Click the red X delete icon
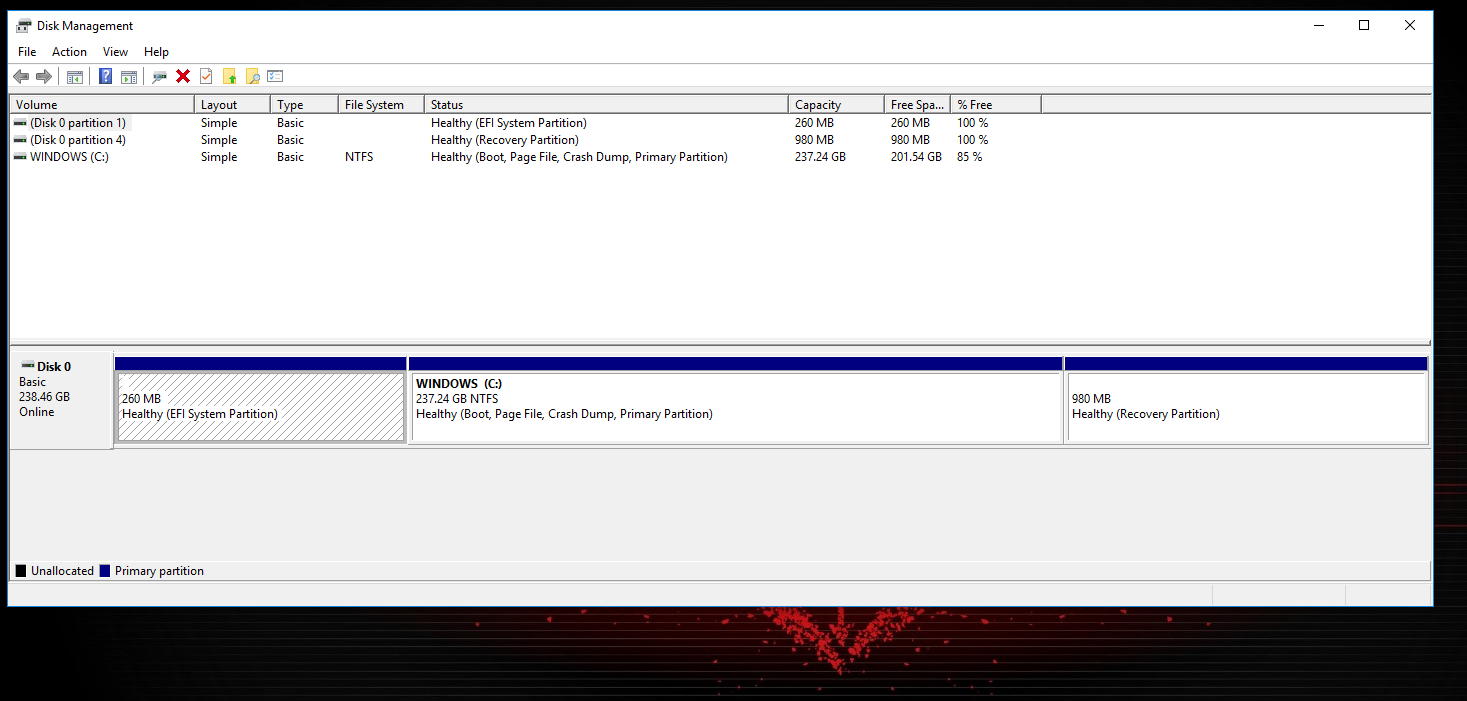 (x=183, y=76)
